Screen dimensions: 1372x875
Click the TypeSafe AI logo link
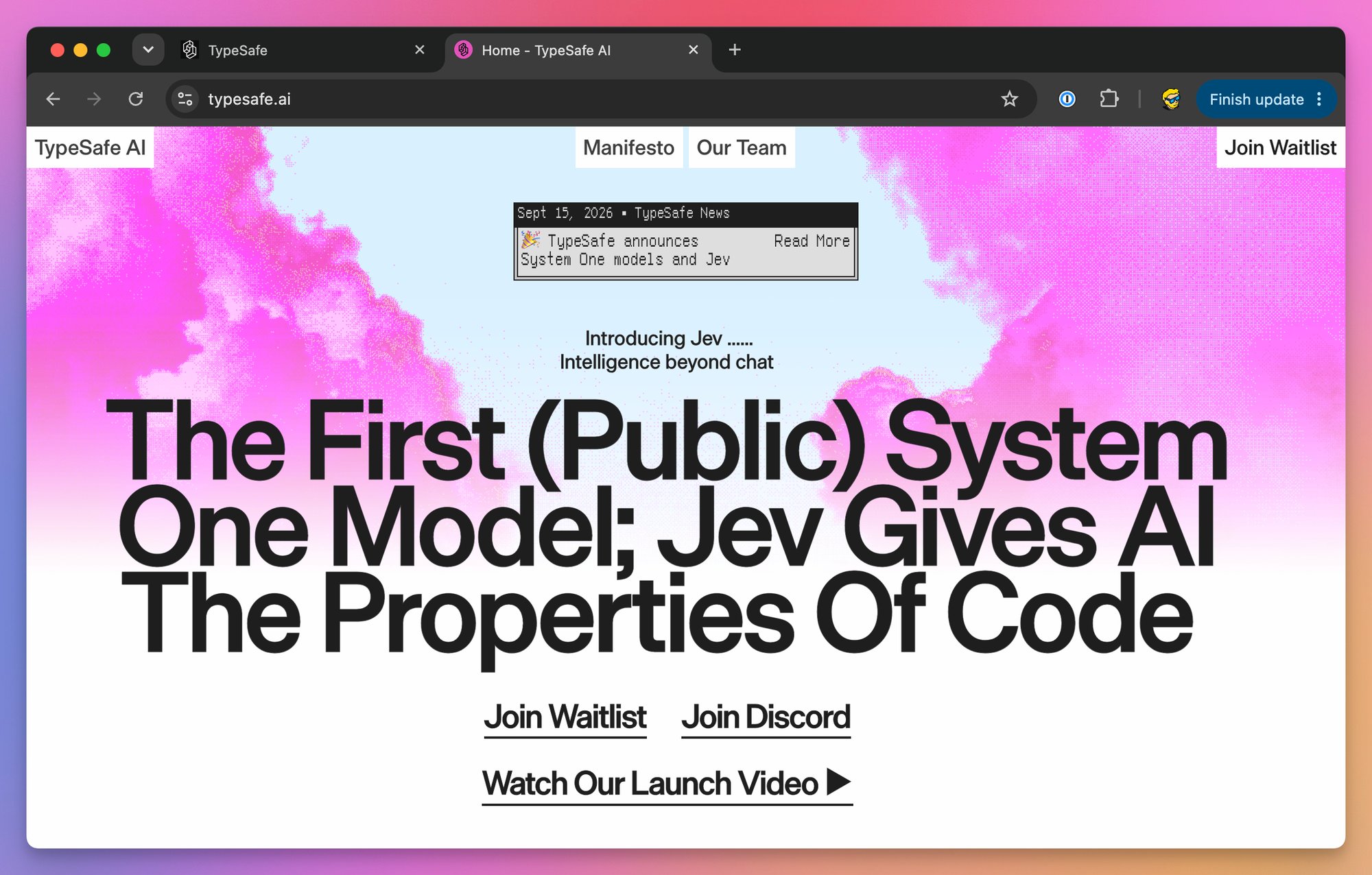coord(90,147)
